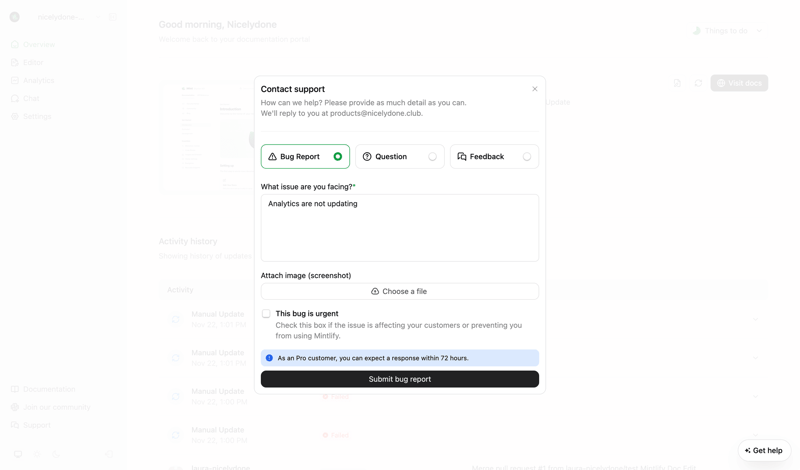Select the Bug Report option

coord(305,157)
